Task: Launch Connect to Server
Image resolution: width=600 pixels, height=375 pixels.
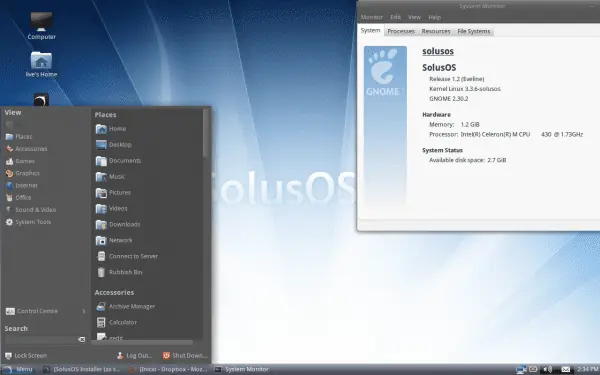Action: (x=127, y=256)
